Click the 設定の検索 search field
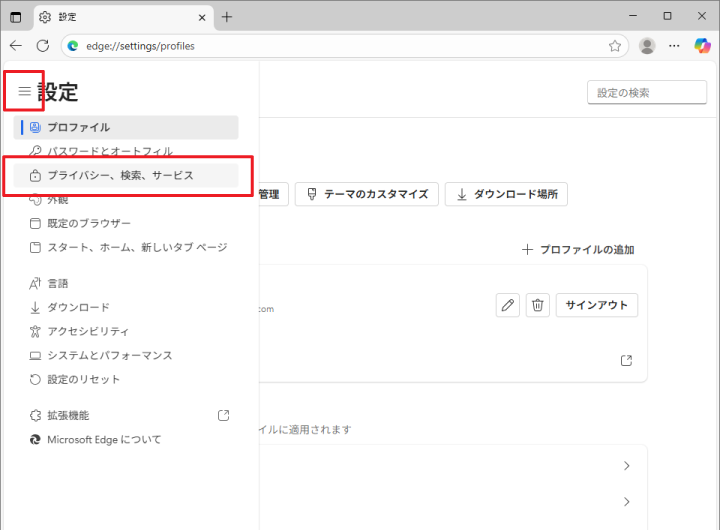This screenshot has width=720, height=530. point(646,92)
